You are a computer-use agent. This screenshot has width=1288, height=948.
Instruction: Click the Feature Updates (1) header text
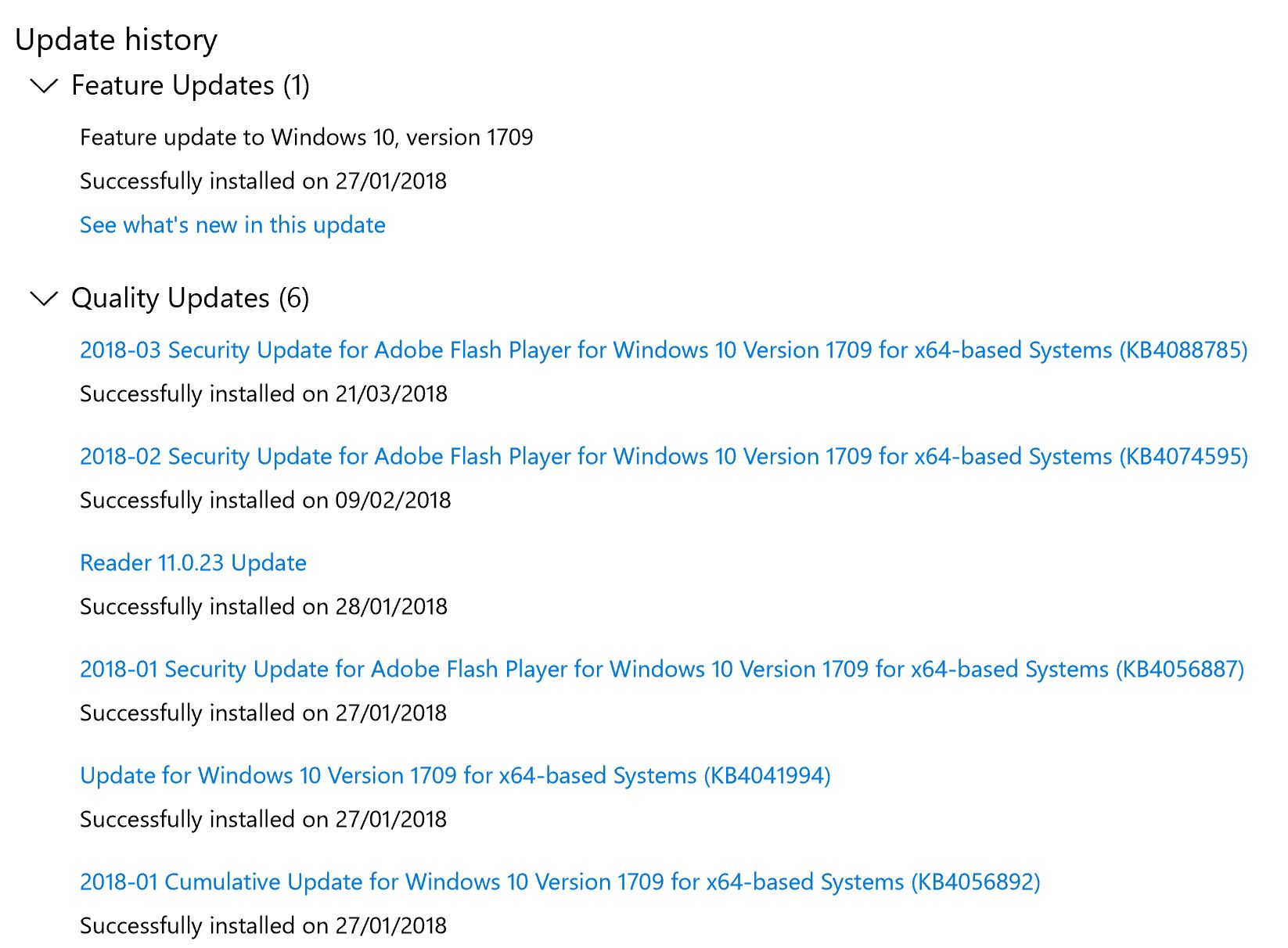190,85
